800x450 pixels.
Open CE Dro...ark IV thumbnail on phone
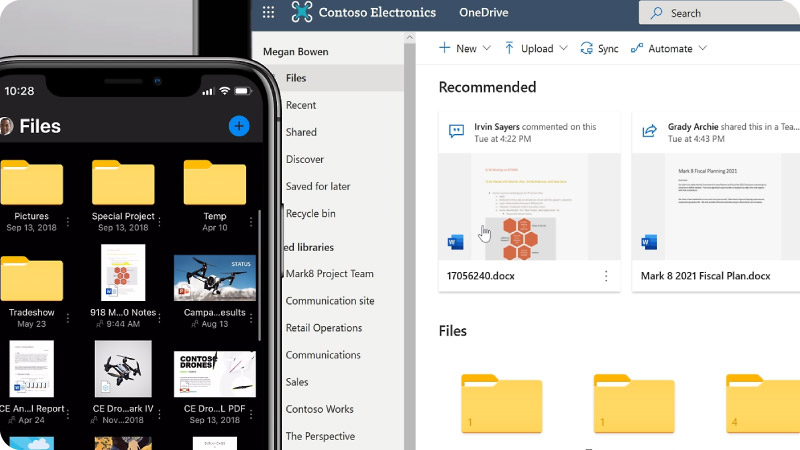point(123,368)
